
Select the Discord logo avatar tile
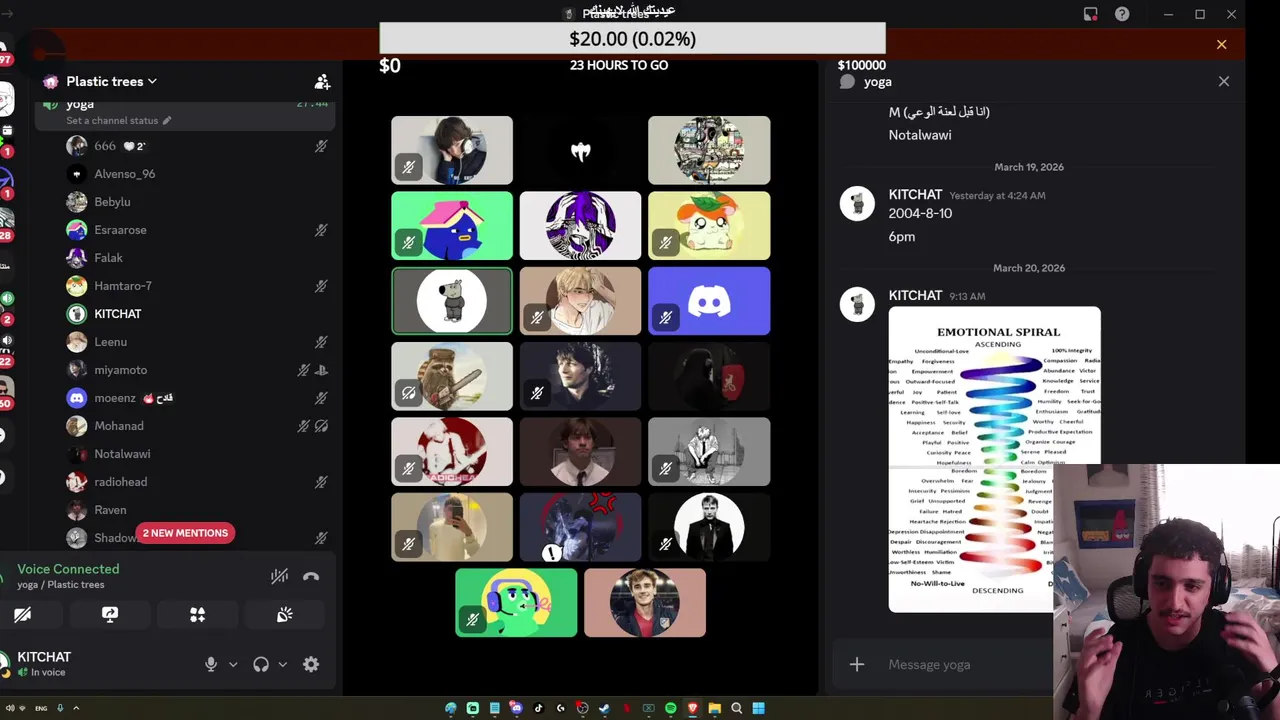click(x=709, y=301)
